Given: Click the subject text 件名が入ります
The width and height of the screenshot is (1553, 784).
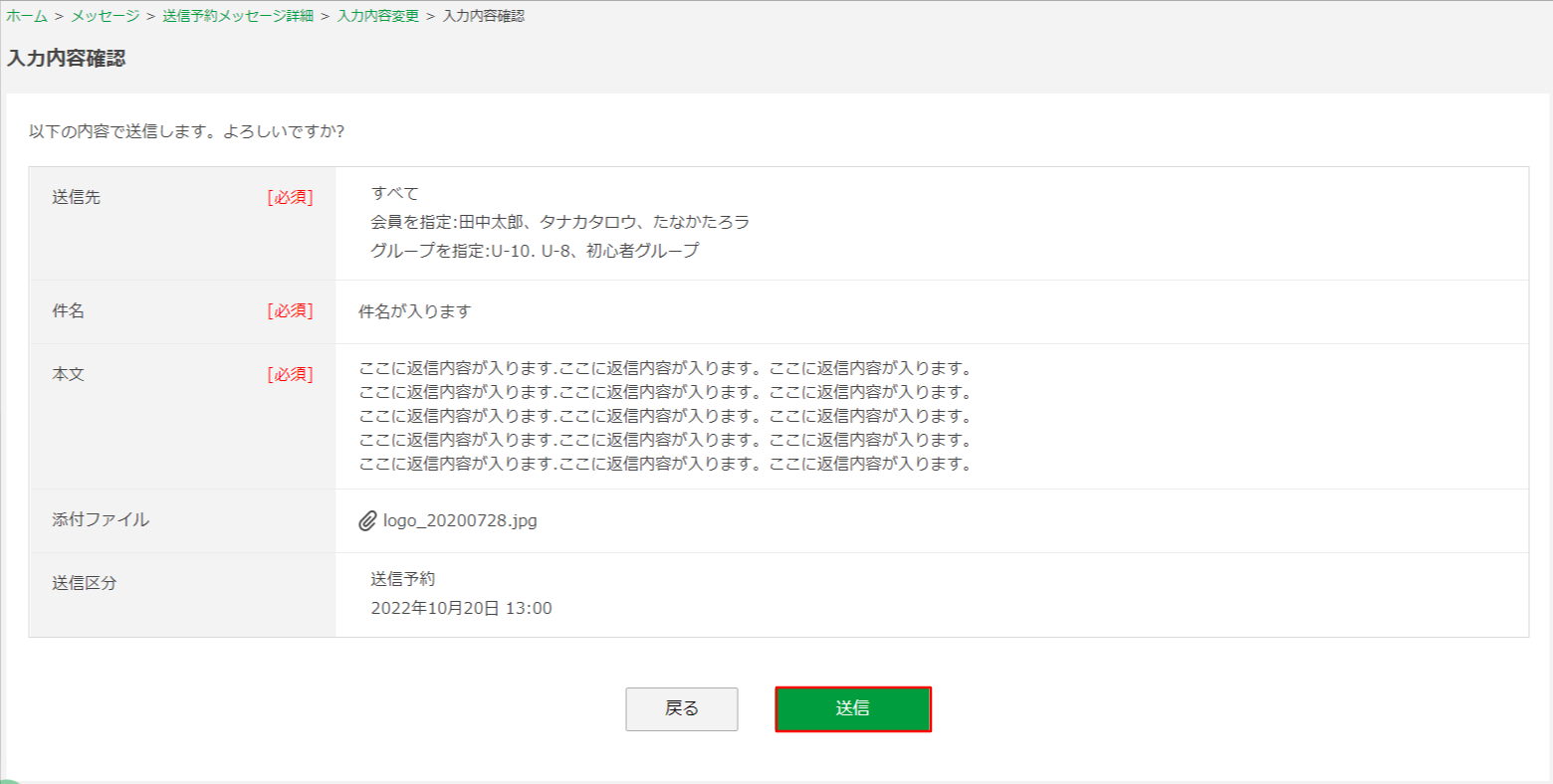Looking at the screenshot, I should 414,311.
